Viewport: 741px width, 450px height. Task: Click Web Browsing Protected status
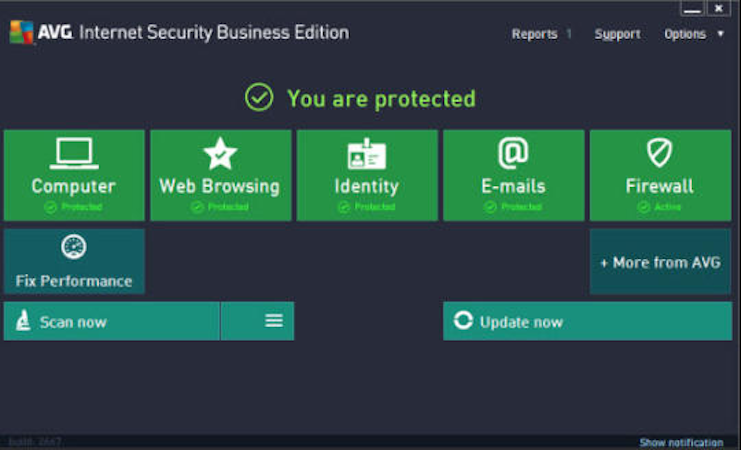point(219,207)
